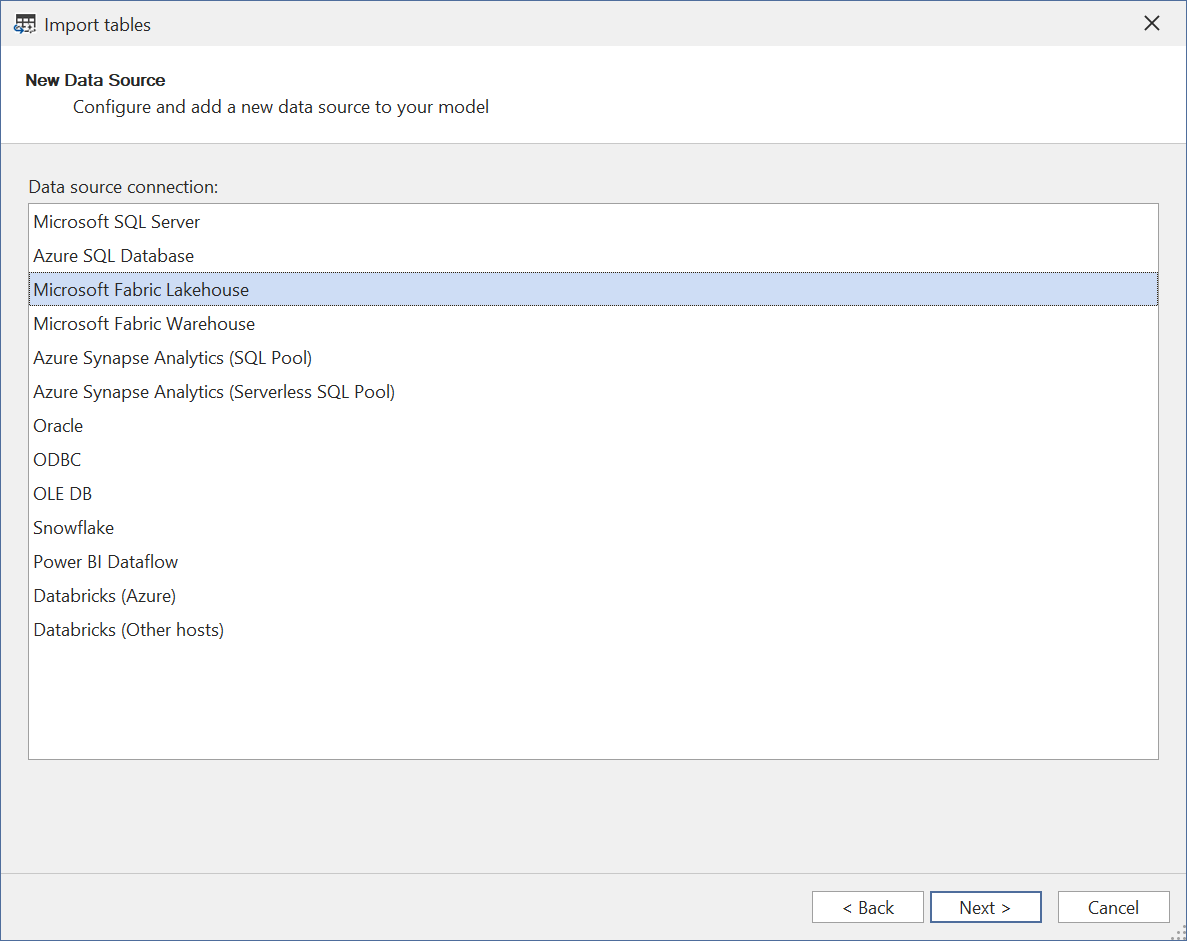
Task: Select Oracle as data source
Action: click(594, 426)
